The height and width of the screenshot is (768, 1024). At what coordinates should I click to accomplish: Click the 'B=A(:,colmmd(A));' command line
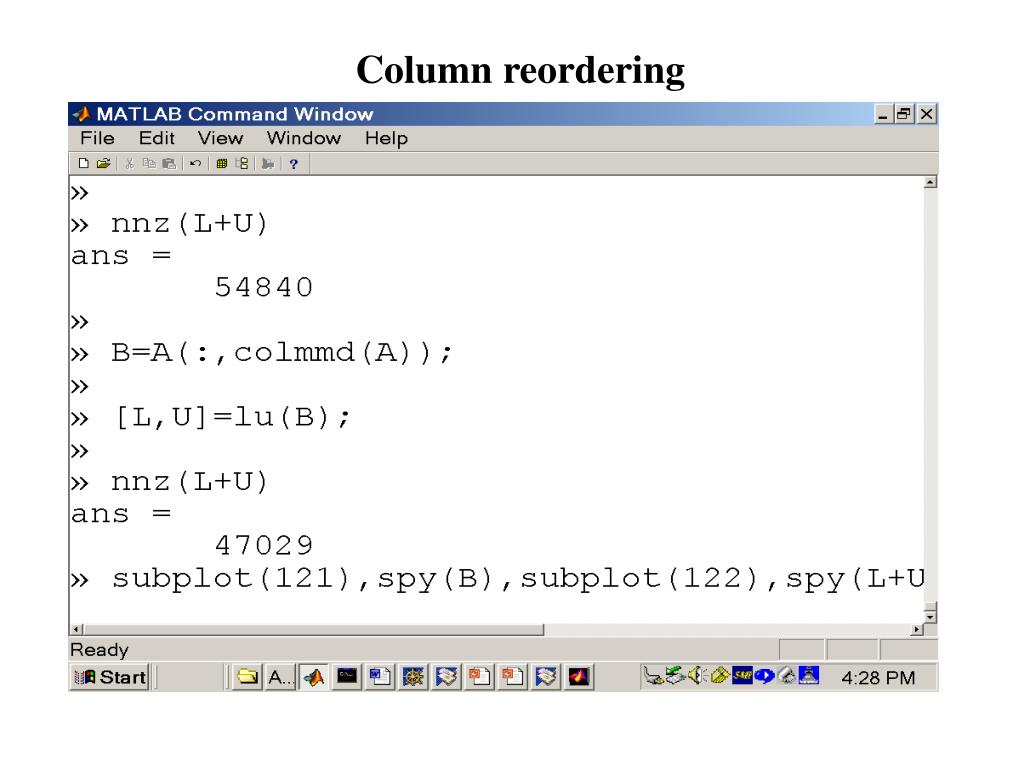click(x=281, y=353)
